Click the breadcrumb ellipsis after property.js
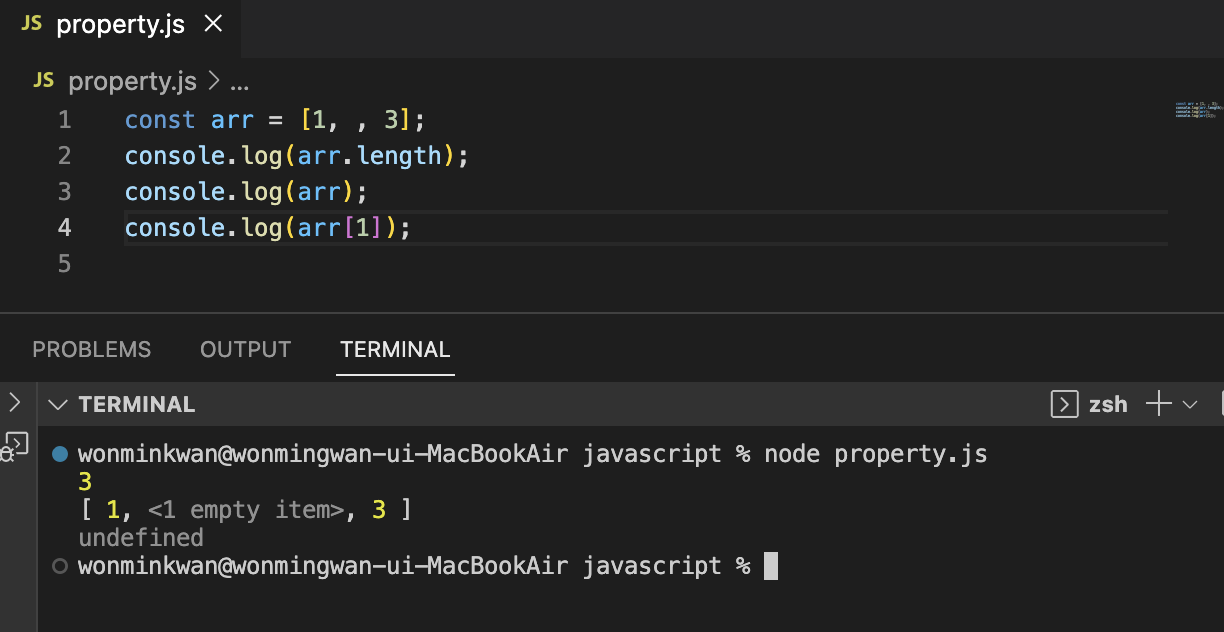The width and height of the screenshot is (1224, 632). tap(240, 82)
